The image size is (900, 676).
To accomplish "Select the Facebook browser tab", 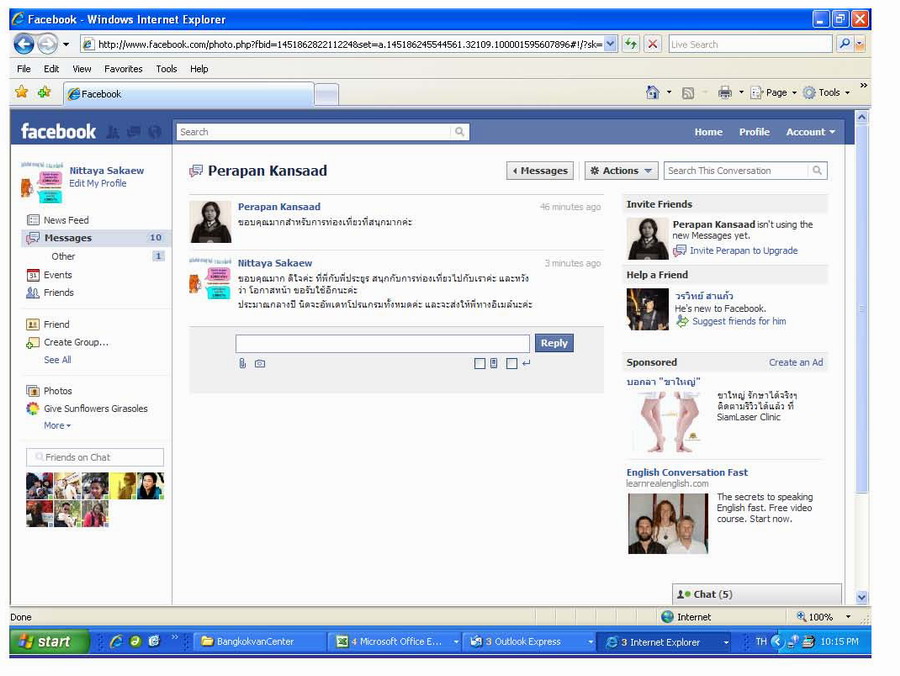I will click(x=189, y=94).
